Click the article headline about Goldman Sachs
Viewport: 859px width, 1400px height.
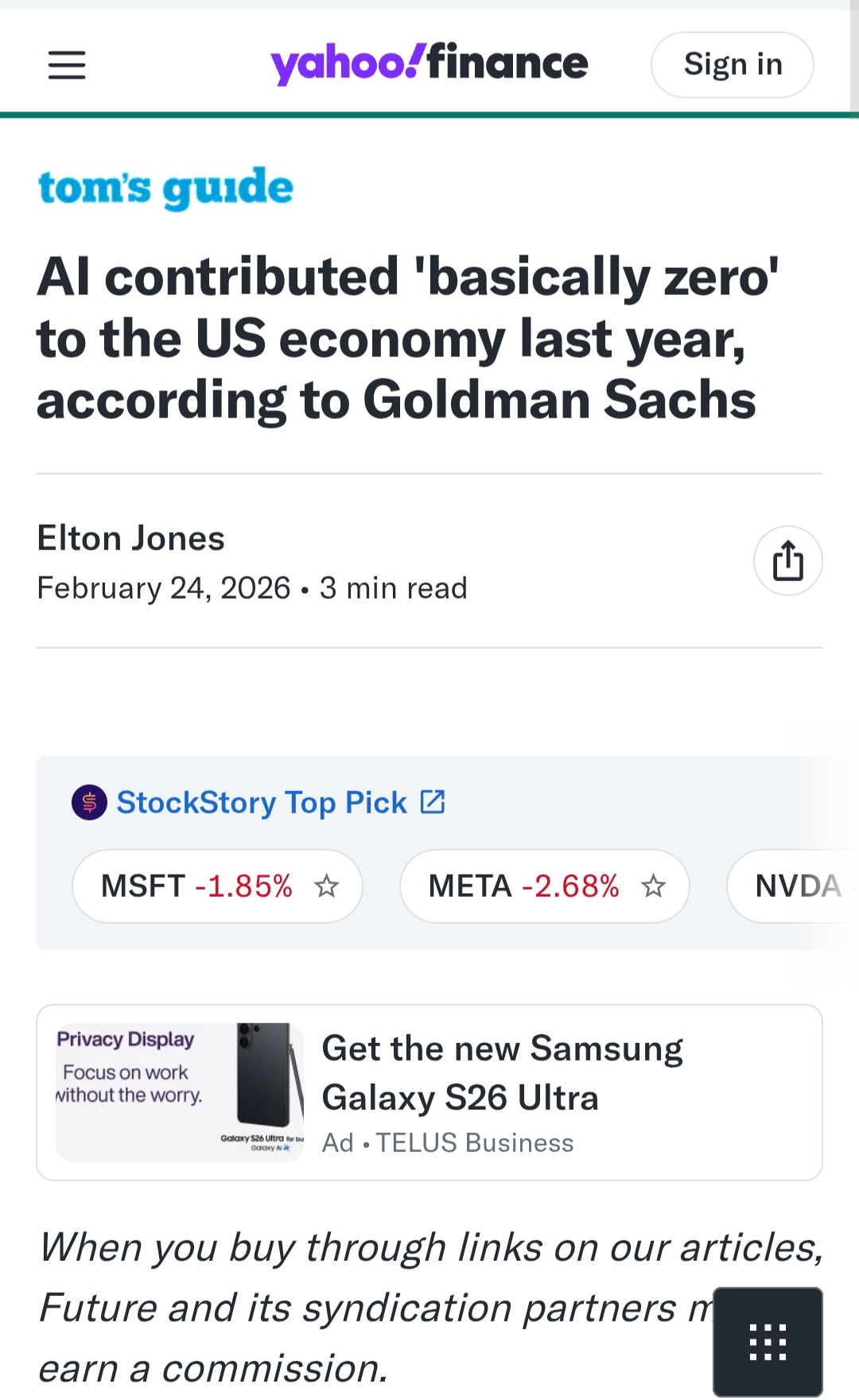[x=407, y=338]
